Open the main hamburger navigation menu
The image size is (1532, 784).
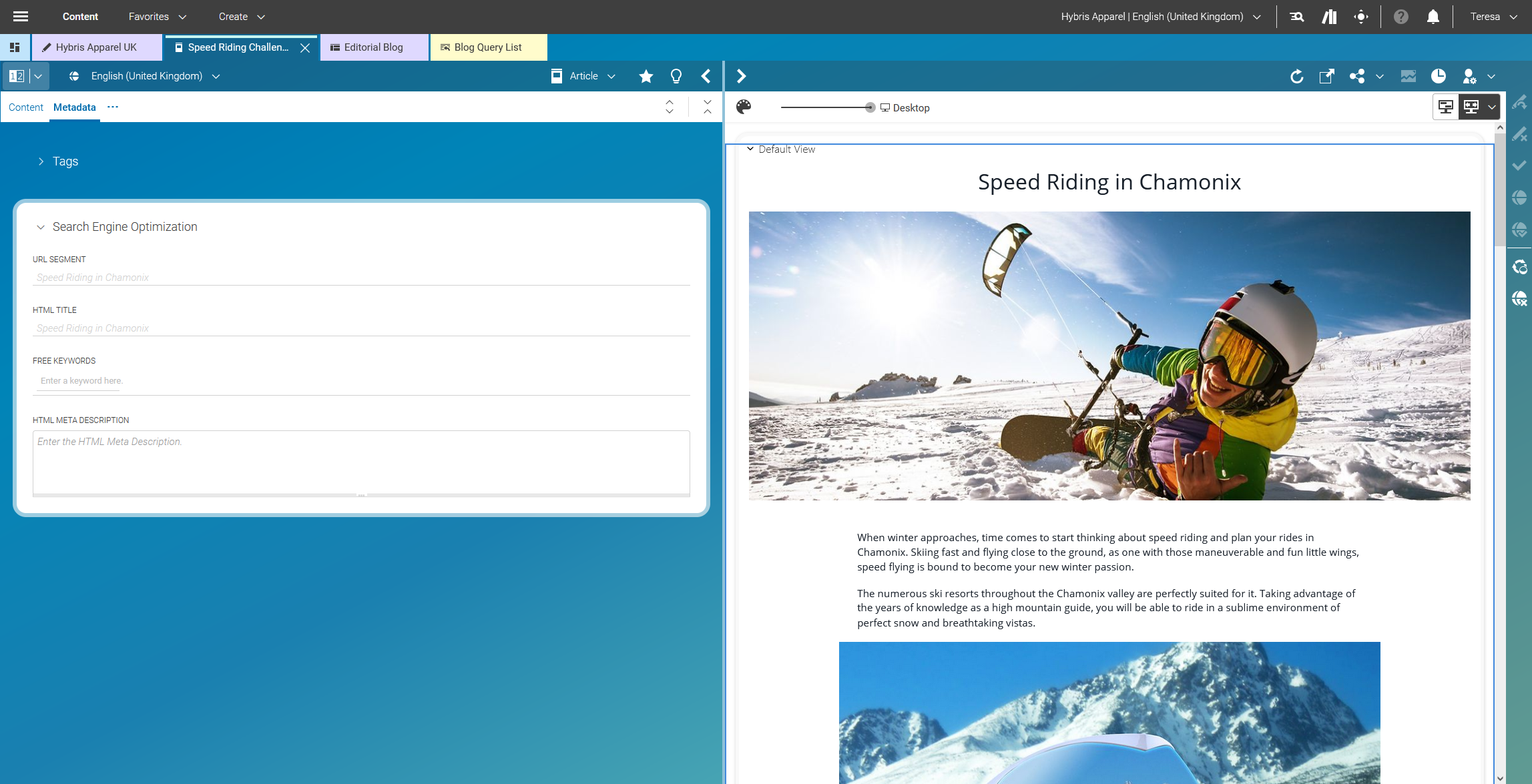coord(21,17)
